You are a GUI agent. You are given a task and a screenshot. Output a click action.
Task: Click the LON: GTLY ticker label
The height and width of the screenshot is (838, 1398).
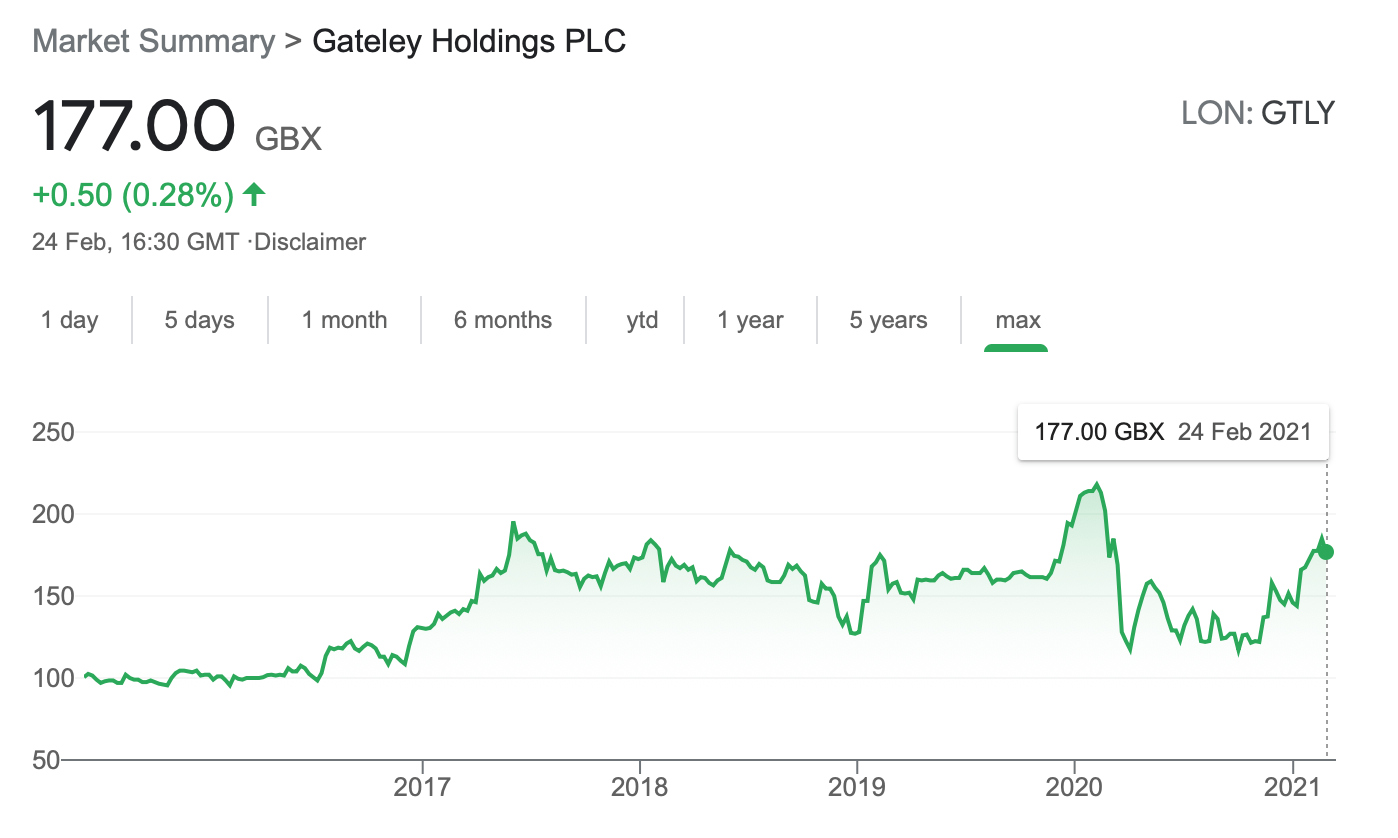pyautogui.click(x=1258, y=113)
